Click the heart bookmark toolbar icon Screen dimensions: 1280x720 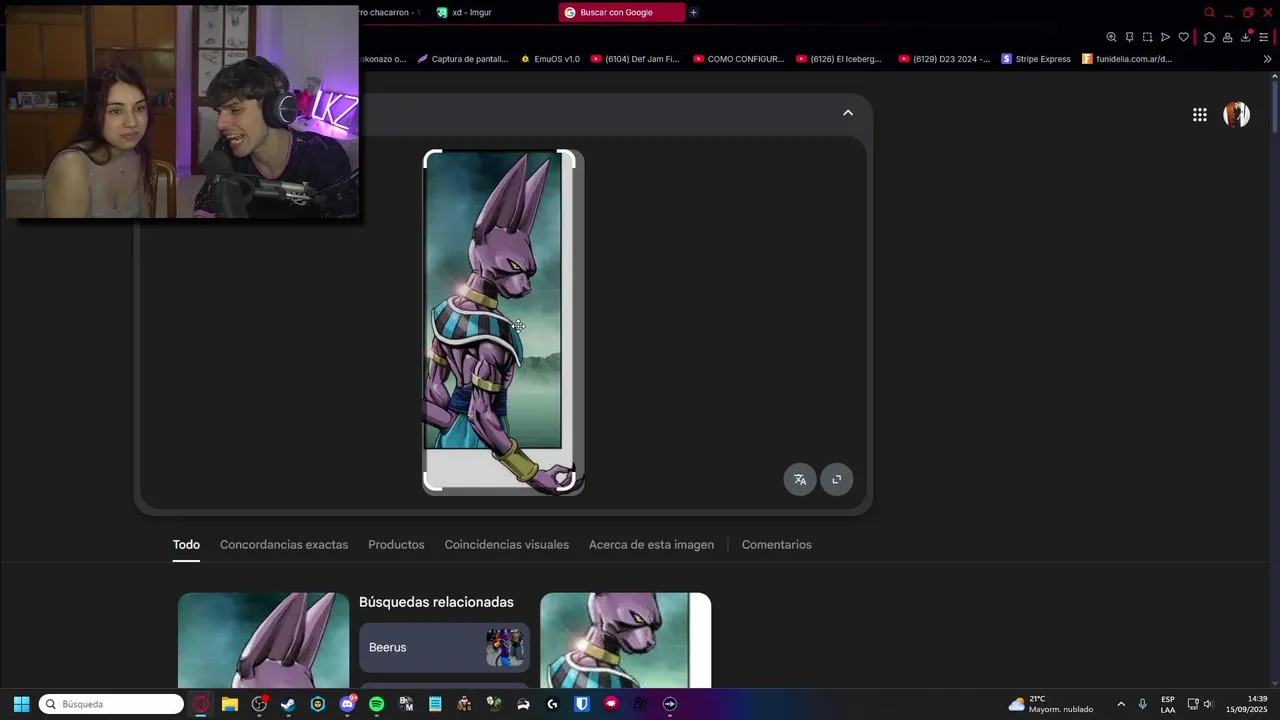click(1183, 37)
